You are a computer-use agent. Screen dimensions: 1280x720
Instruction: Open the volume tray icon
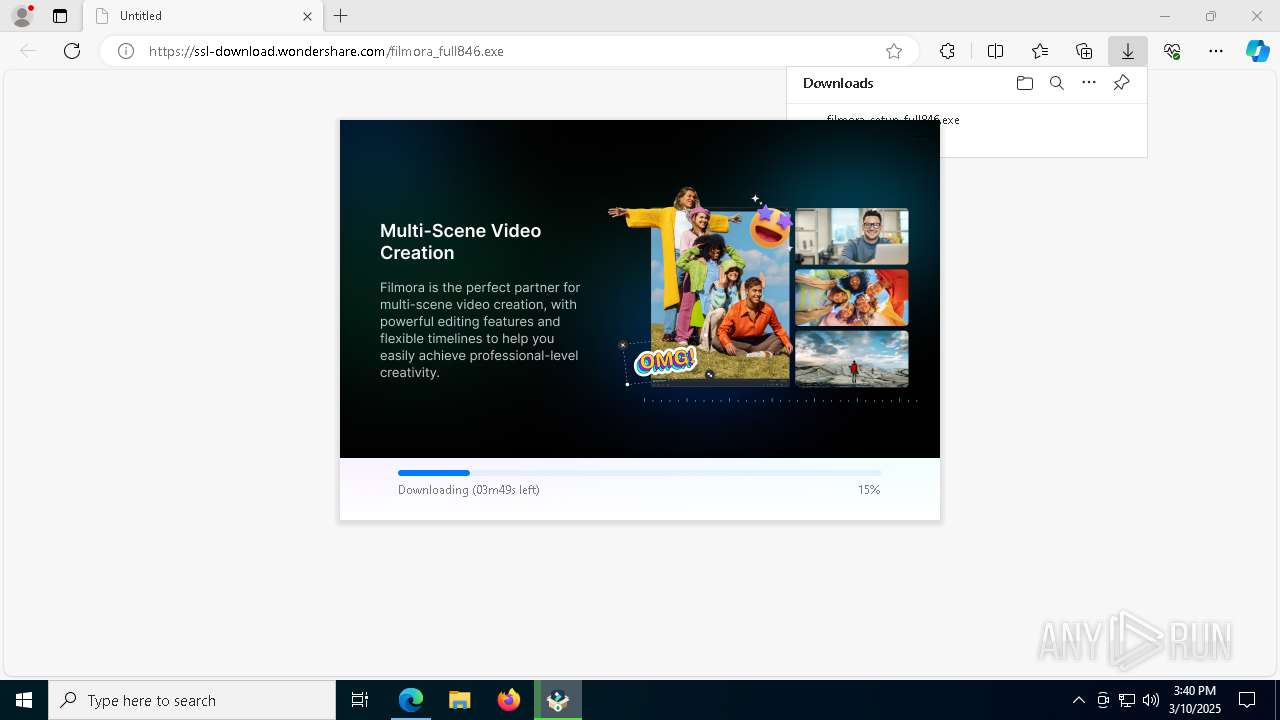(x=1151, y=700)
